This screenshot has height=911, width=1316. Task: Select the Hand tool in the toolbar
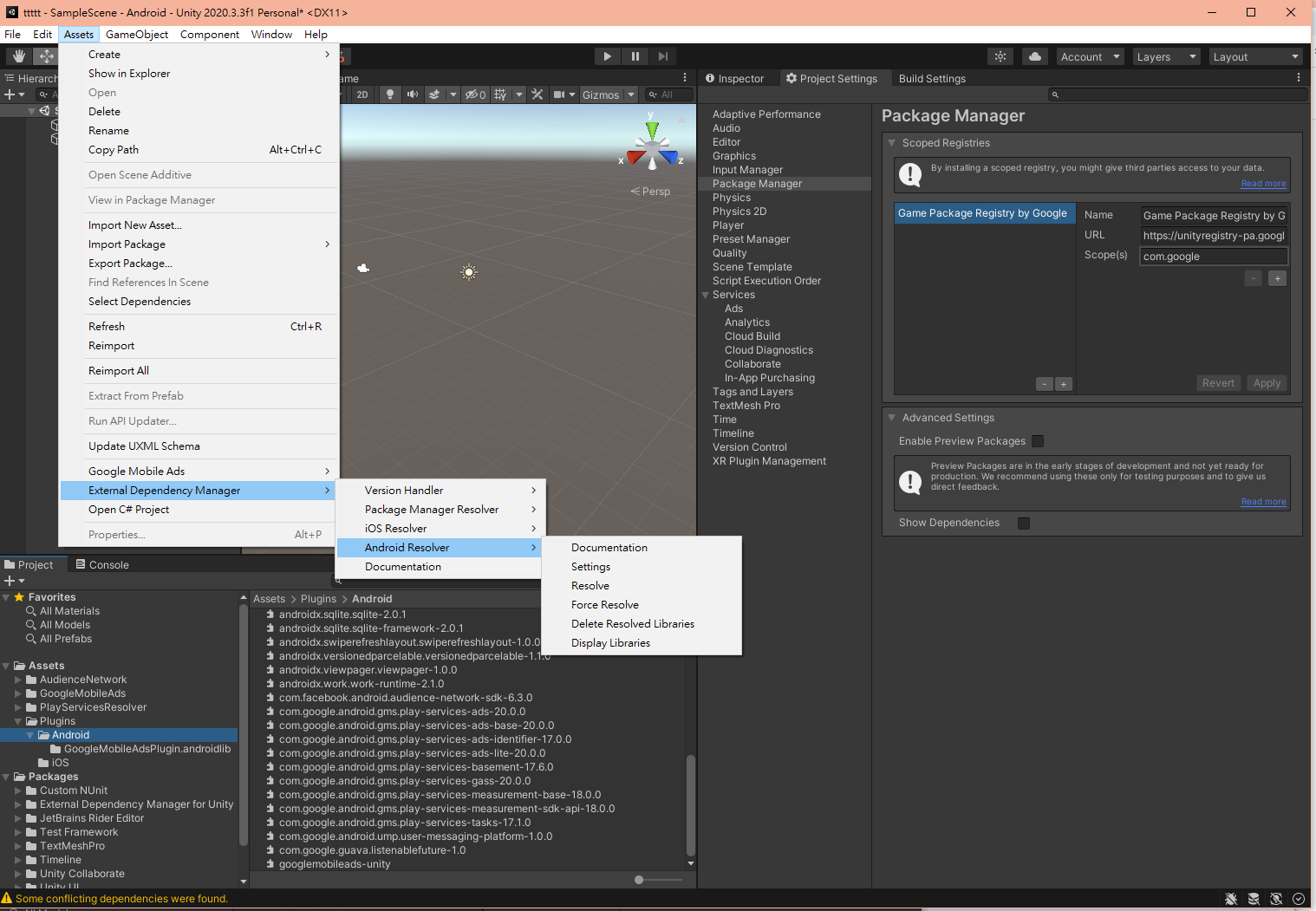coord(19,56)
